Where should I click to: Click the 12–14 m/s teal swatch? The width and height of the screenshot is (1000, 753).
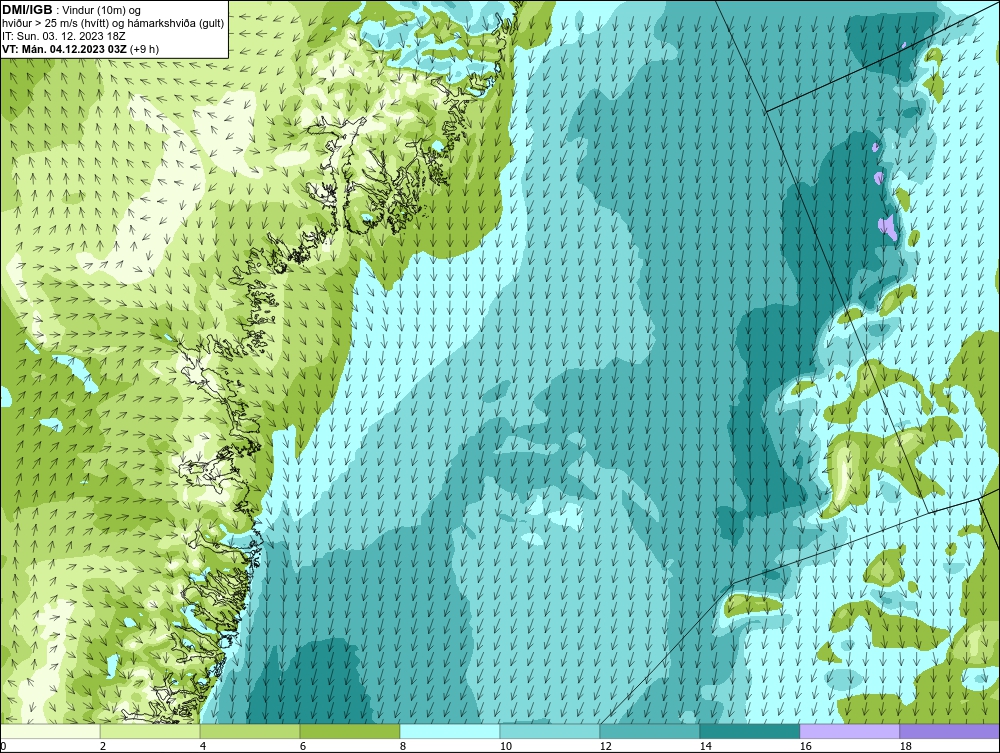click(649, 731)
